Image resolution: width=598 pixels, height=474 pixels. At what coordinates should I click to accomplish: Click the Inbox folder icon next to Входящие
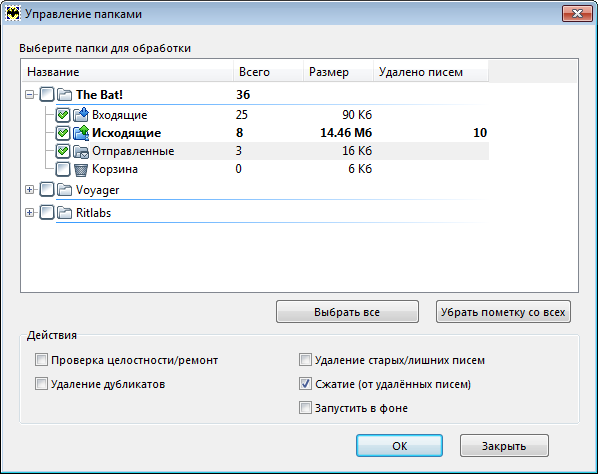[81, 114]
